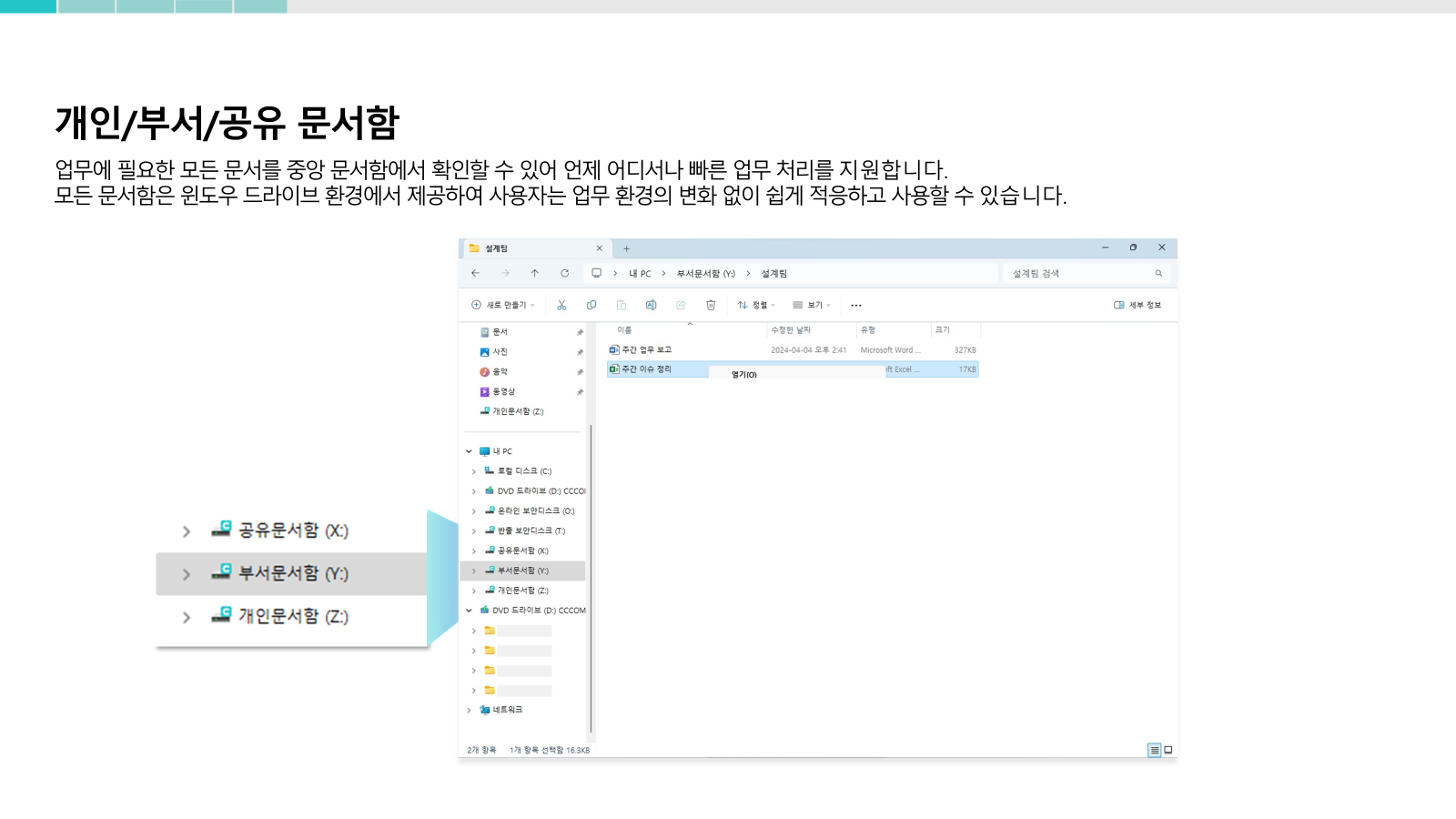Select the 주간 이슈 정리 file name

tap(646, 369)
